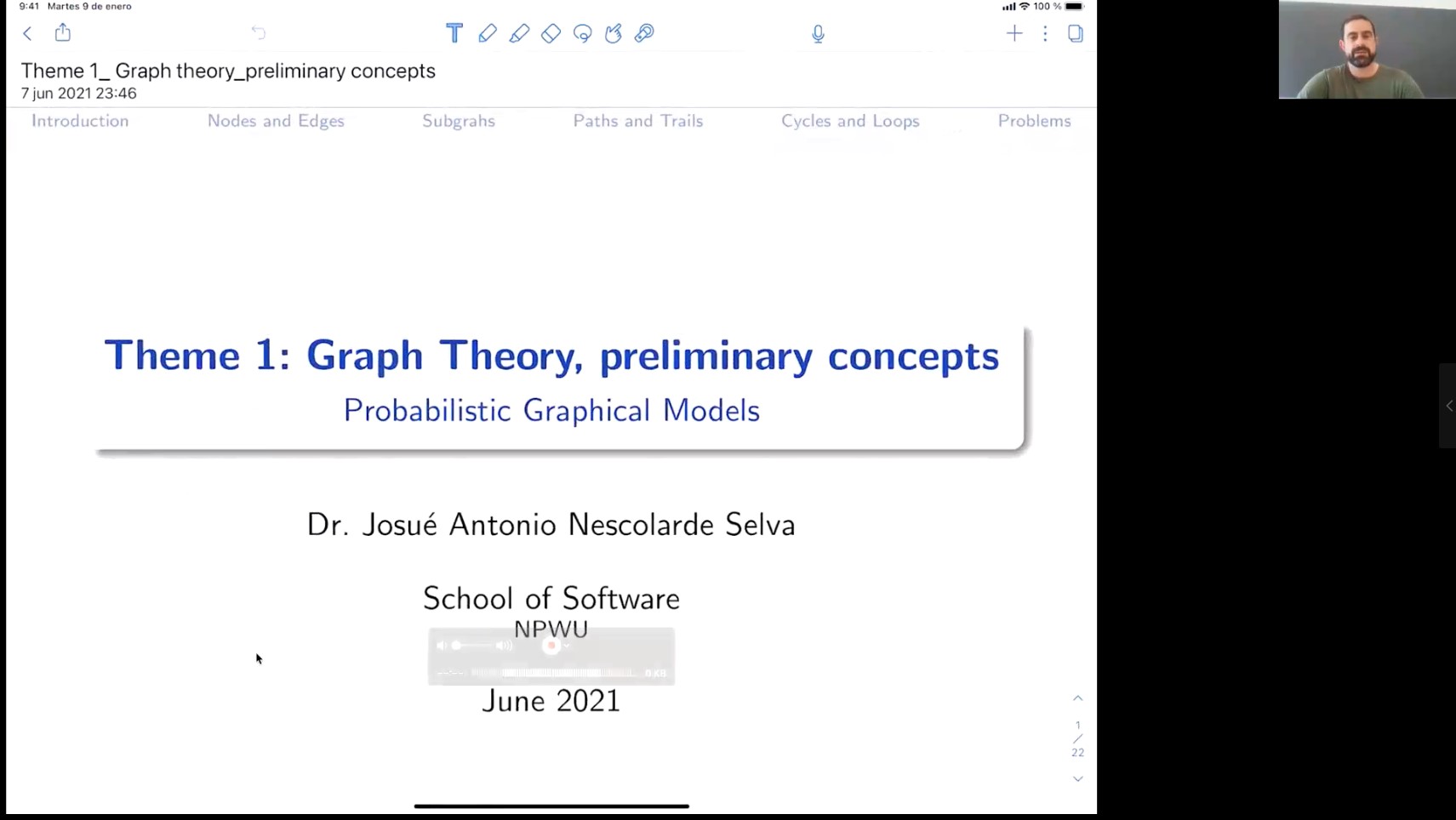Image resolution: width=1456 pixels, height=820 pixels.
Task: Expand recording options chevron beside record button
Action: coord(567,646)
